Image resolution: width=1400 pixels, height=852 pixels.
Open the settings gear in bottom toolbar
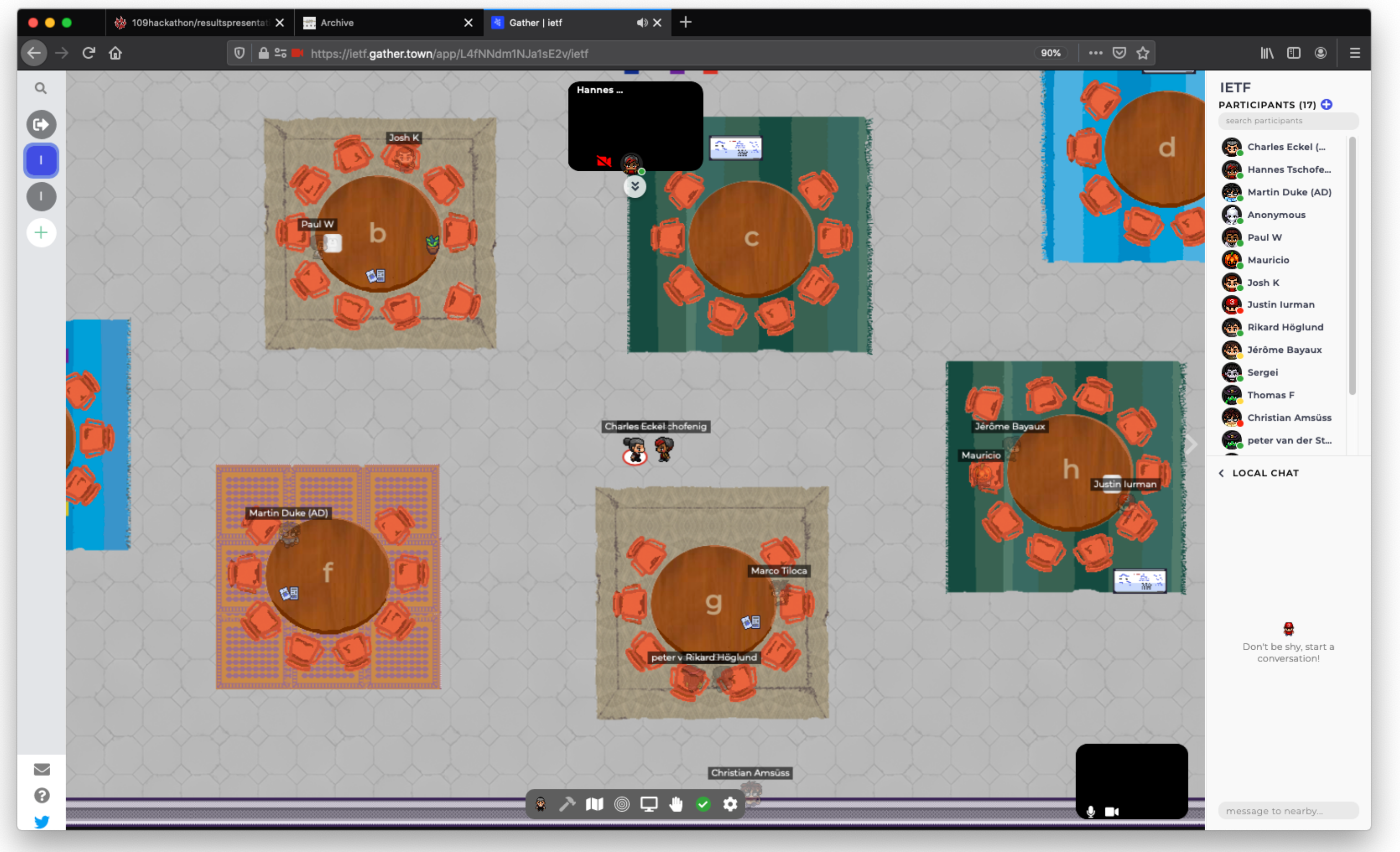coord(730,804)
